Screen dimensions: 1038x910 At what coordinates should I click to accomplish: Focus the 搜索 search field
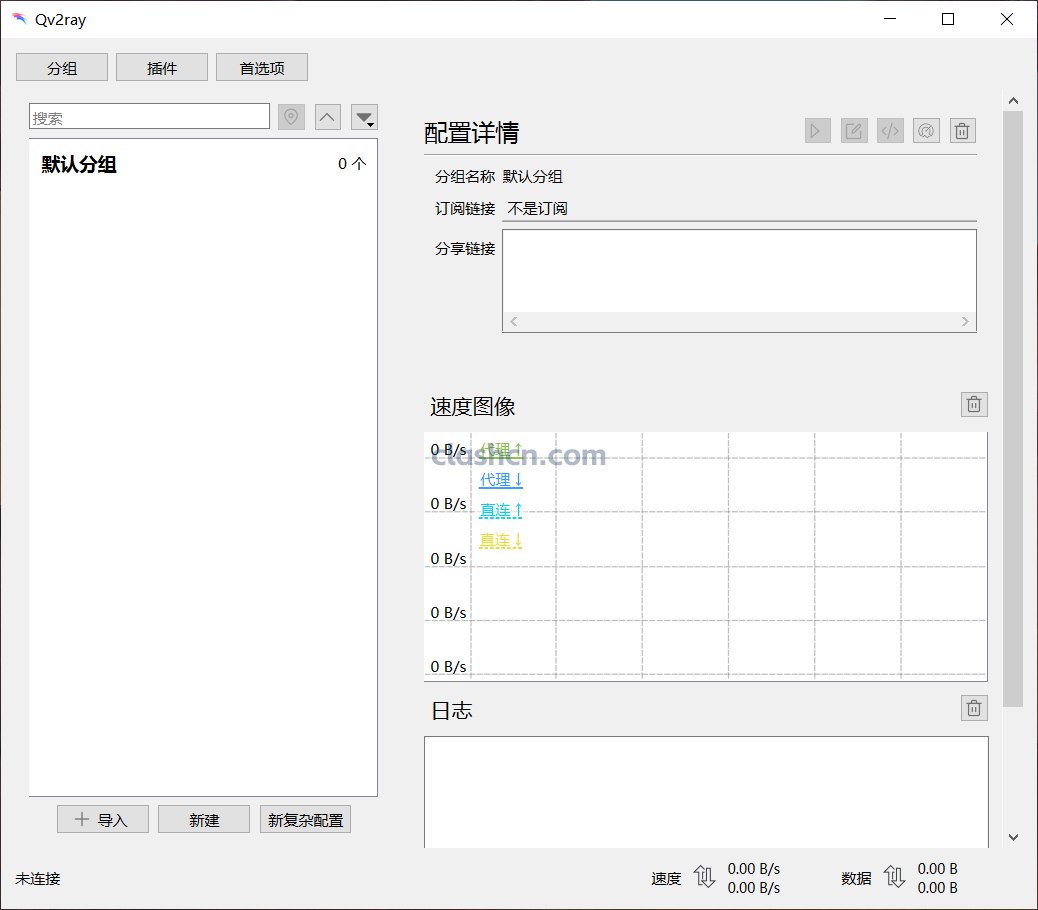coord(150,116)
